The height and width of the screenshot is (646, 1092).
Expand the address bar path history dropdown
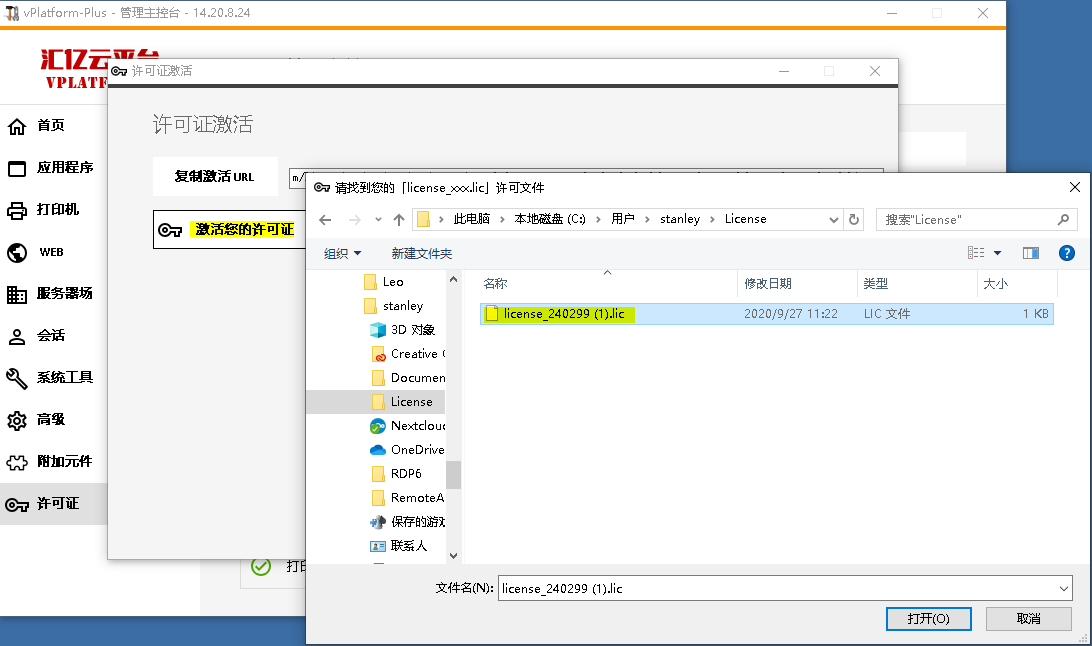834,220
